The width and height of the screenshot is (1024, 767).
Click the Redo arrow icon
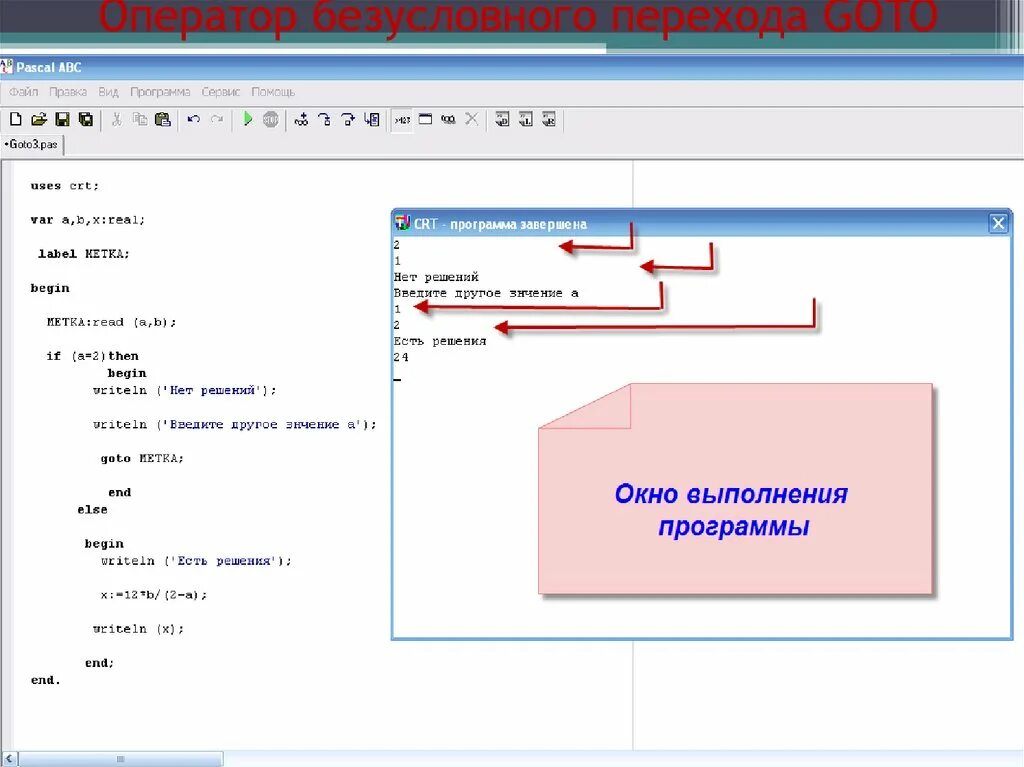pos(216,119)
